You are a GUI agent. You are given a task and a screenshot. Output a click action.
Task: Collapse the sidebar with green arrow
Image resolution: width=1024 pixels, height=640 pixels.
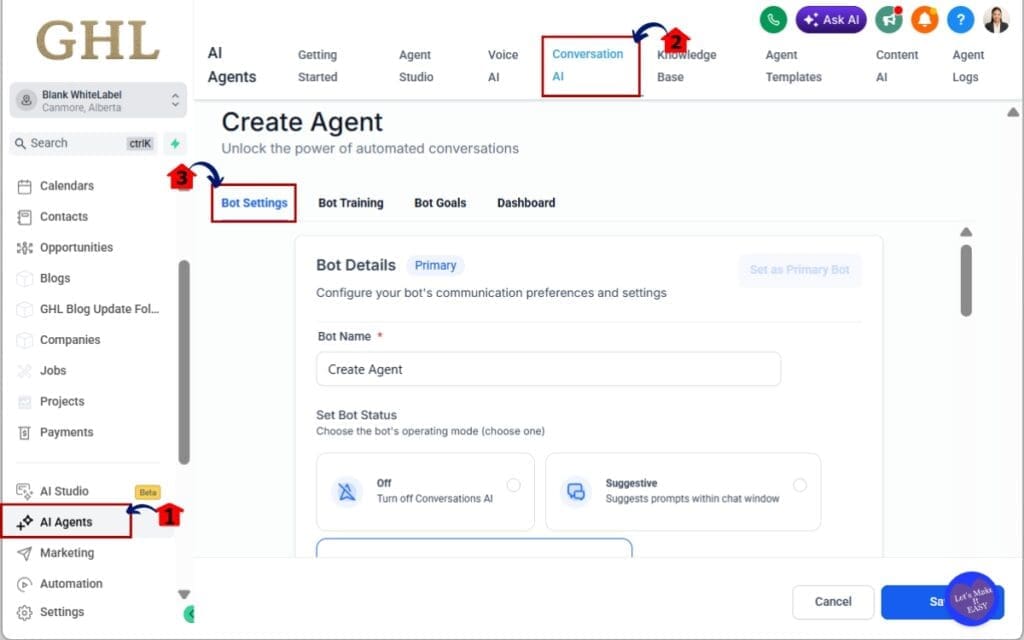coord(189,613)
